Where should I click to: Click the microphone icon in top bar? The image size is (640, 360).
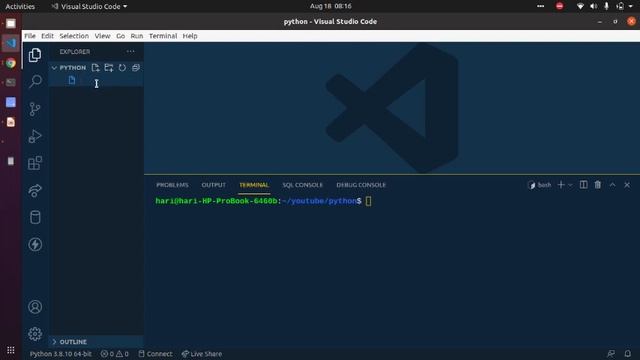tap(607, 6)
